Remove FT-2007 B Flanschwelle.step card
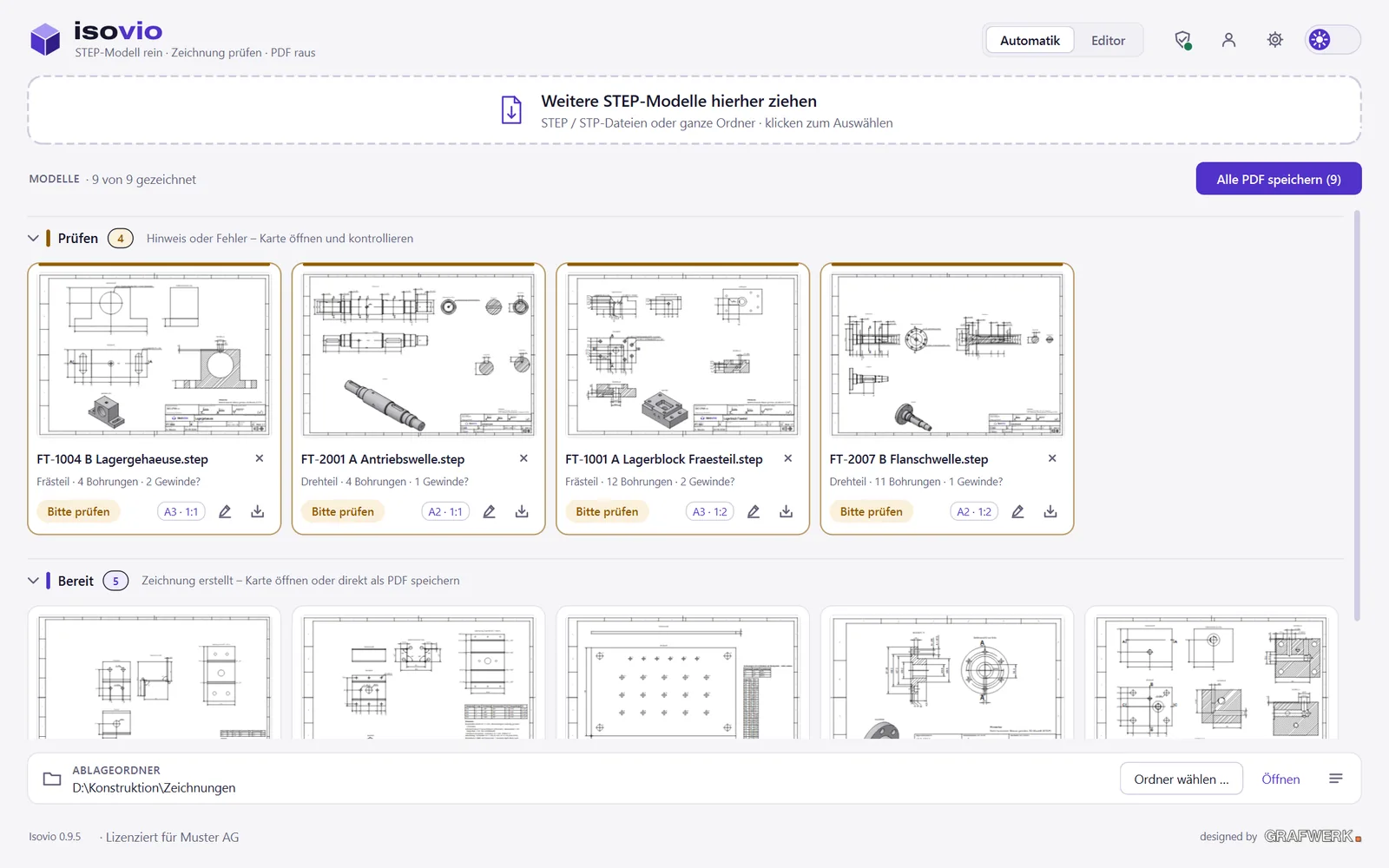The height and width of the screenshot is (868, 1389). click(1052, 458)
